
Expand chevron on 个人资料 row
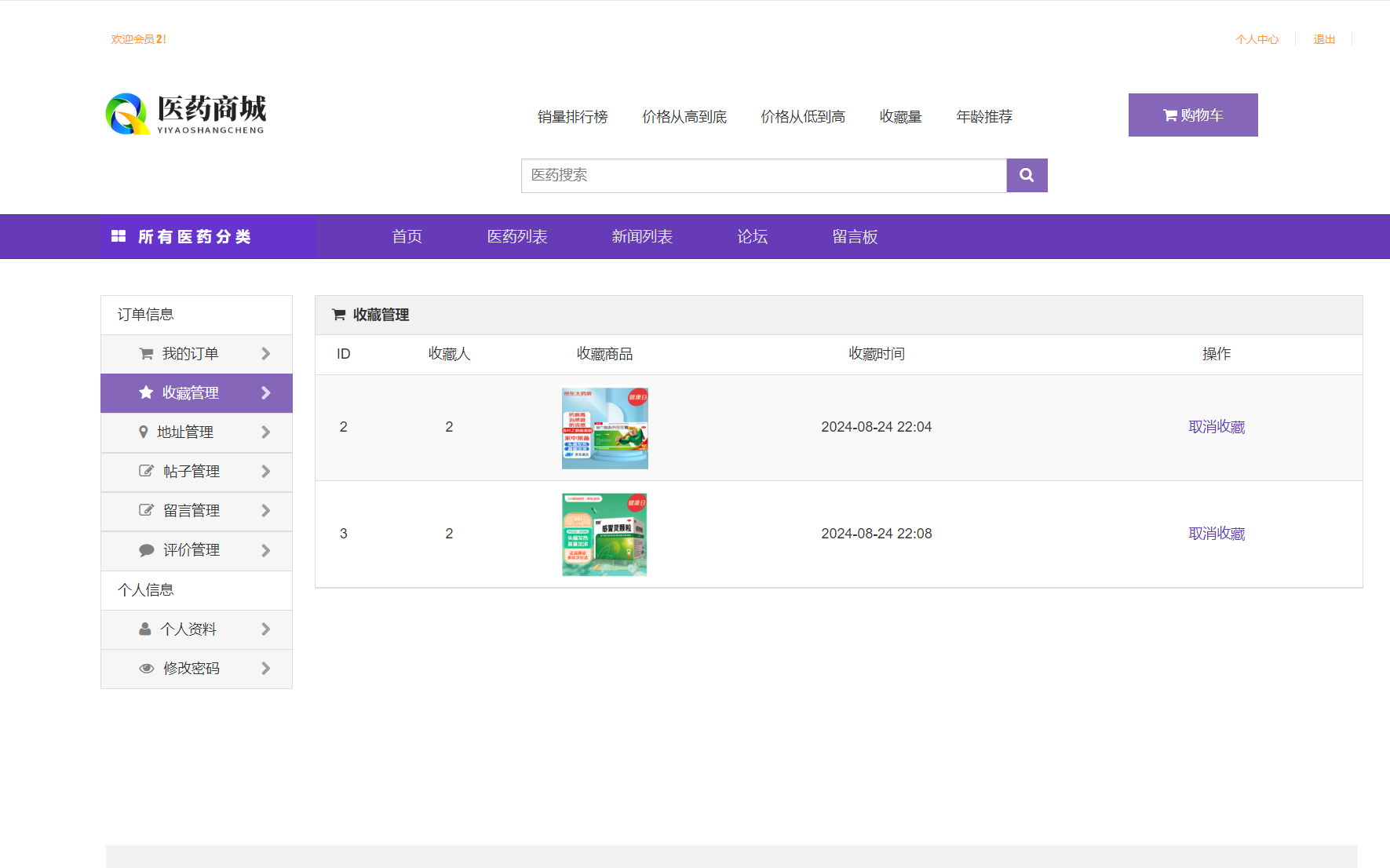pos(265,629)
